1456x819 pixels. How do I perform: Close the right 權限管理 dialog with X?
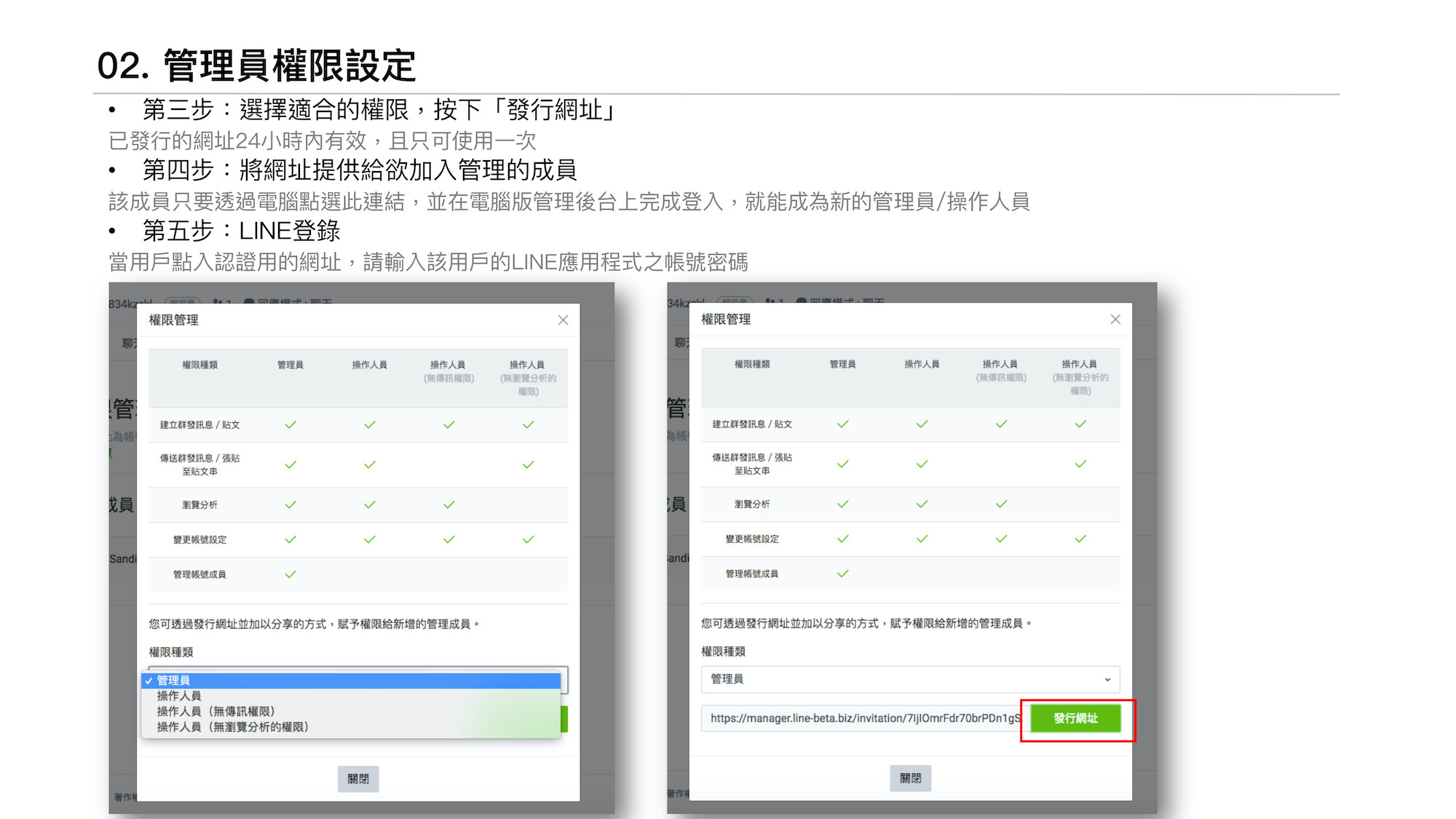click(1115, 320)
